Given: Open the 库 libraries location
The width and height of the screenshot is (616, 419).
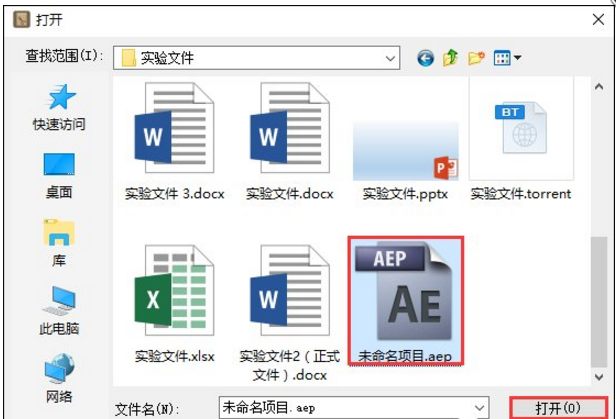Looking at the screenshot, I should pos(59,243).
